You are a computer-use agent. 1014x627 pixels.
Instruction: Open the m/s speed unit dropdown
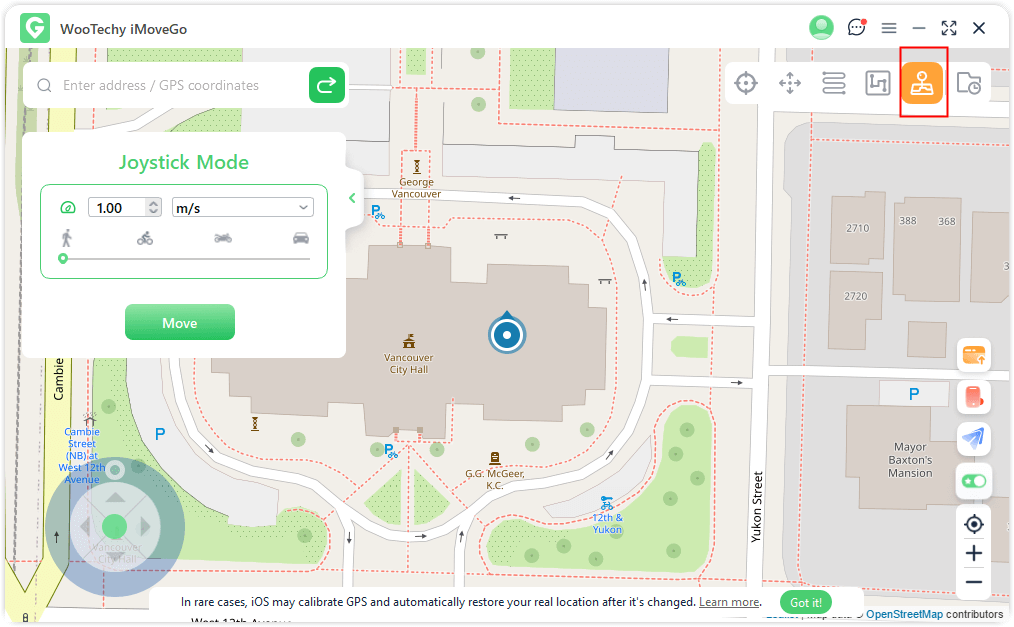(x=243, y=207)
